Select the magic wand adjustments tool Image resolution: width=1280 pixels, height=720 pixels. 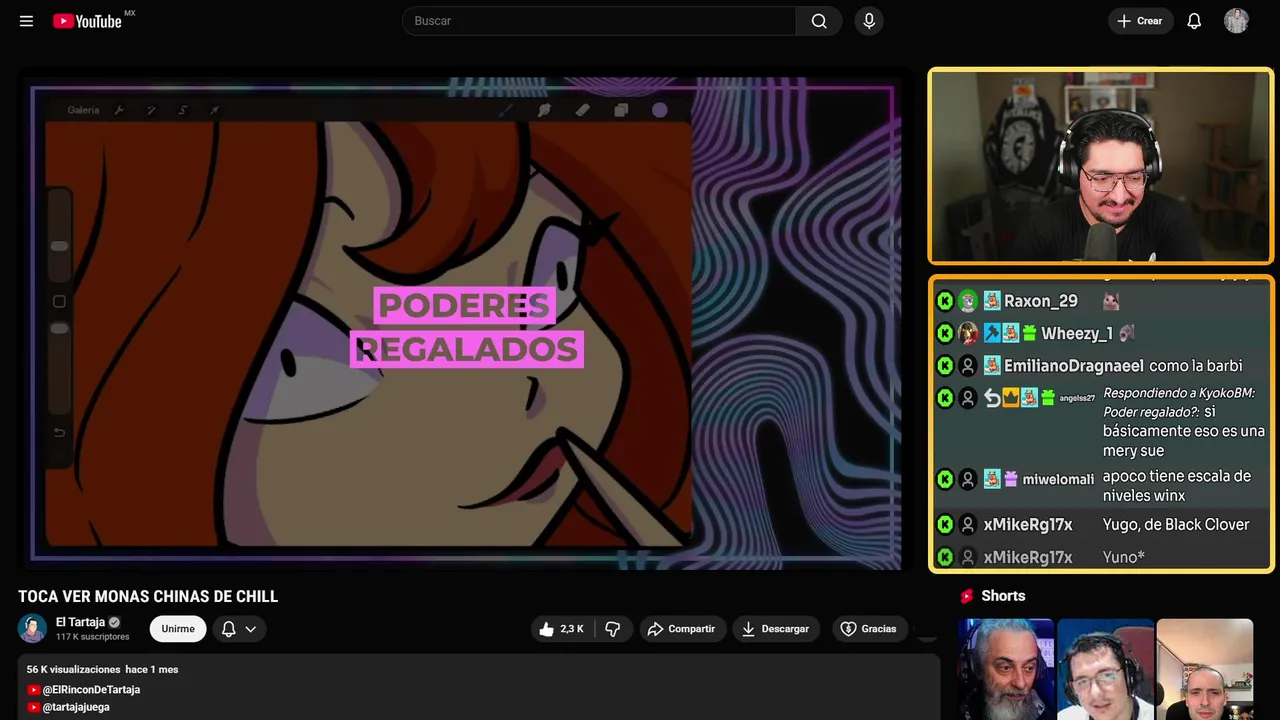coord(151,110)
